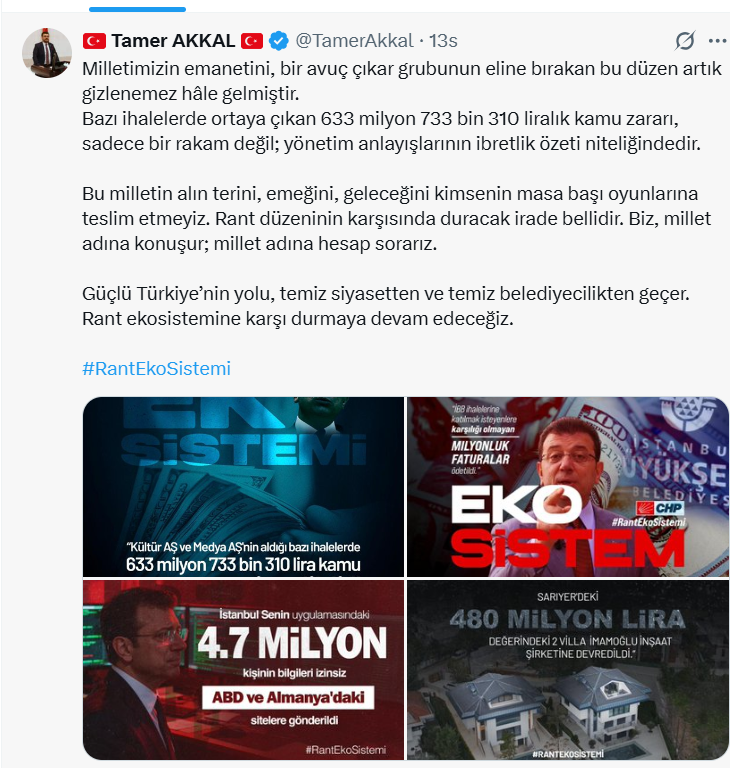Open Tamer AKKAL's profile avatar
Screen dimensions: 730x768
[x=47, y=52]
